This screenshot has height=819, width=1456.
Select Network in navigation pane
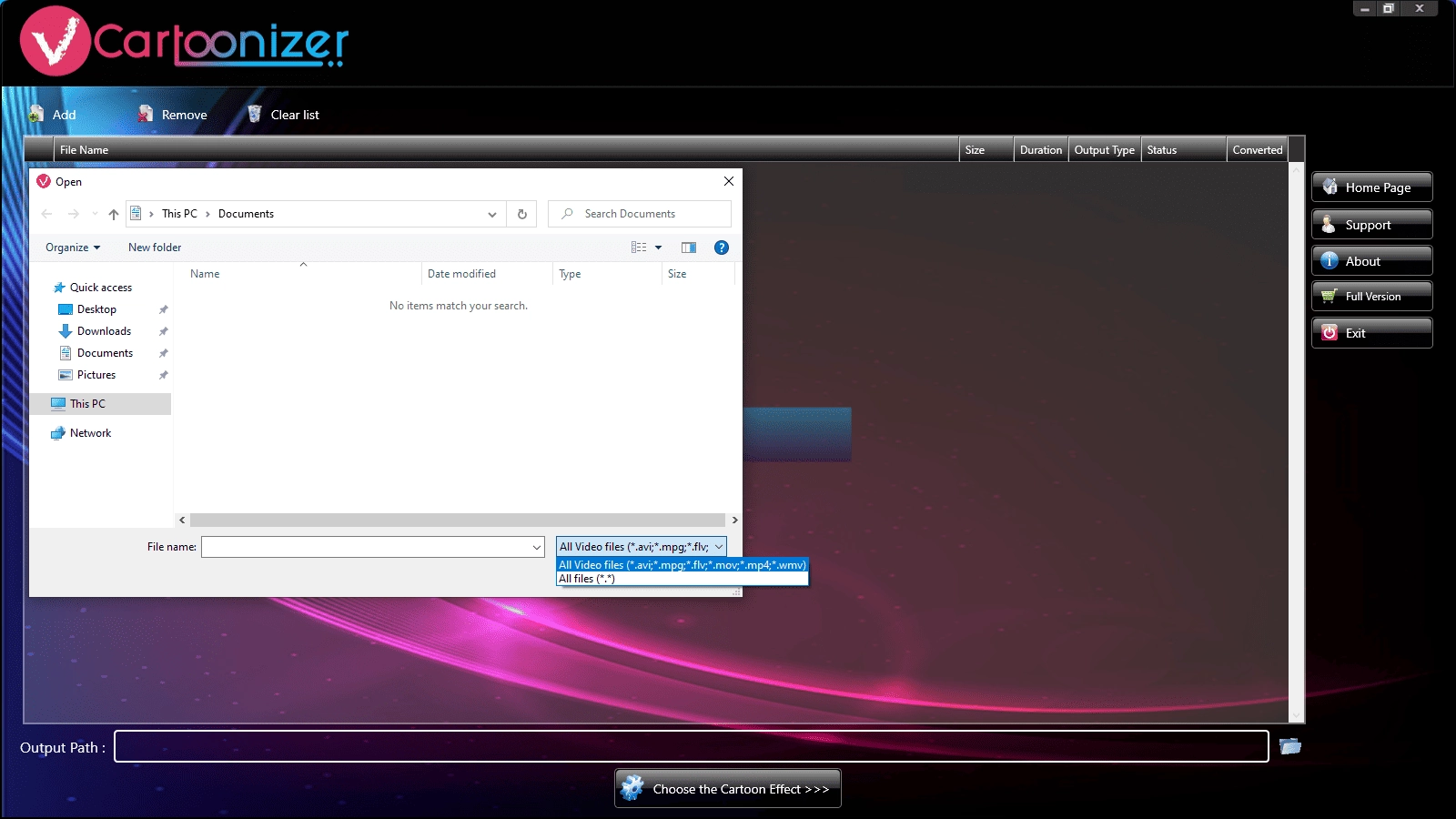point(90,433)
